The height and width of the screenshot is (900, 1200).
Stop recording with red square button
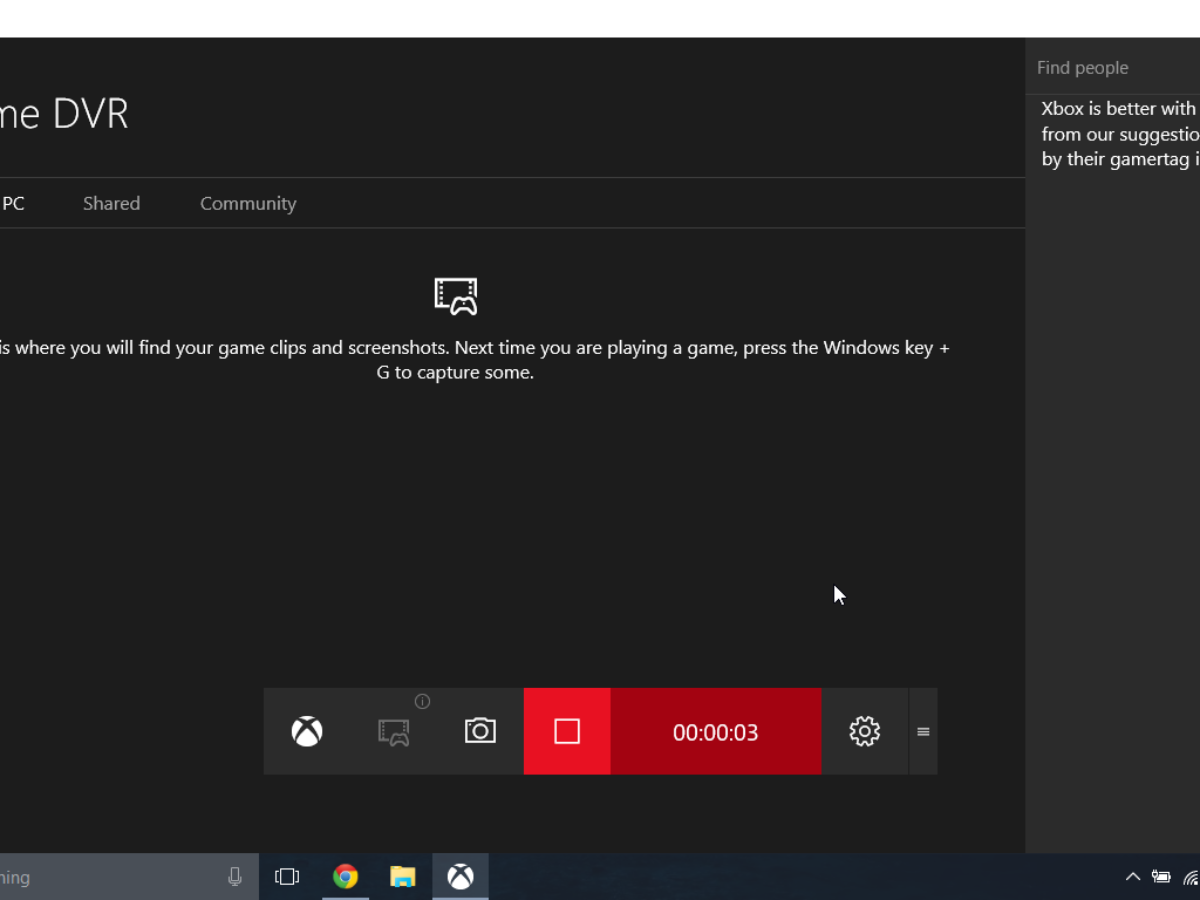[567, 731]
